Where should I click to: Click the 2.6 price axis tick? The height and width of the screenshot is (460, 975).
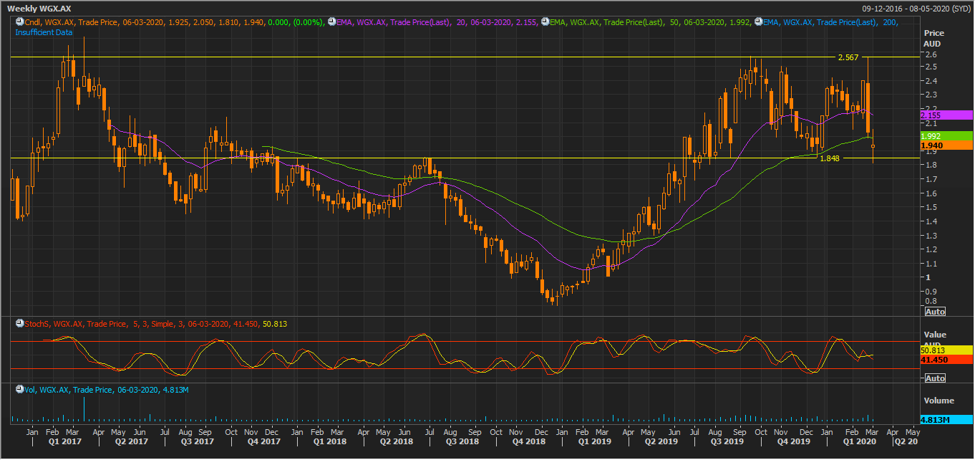pyautogui.click(x=930, y=55)
